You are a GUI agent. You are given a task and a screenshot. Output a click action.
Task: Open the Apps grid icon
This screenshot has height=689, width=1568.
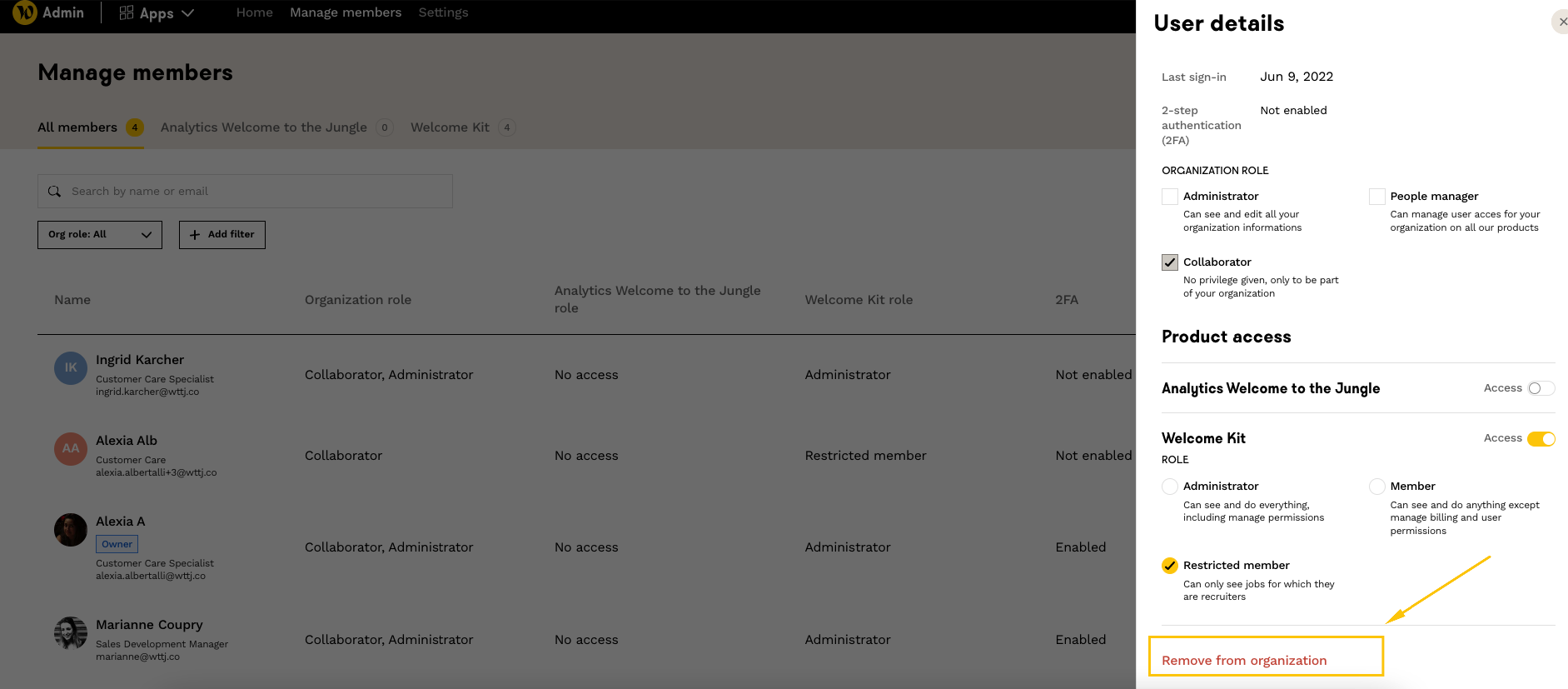point(127,12)
